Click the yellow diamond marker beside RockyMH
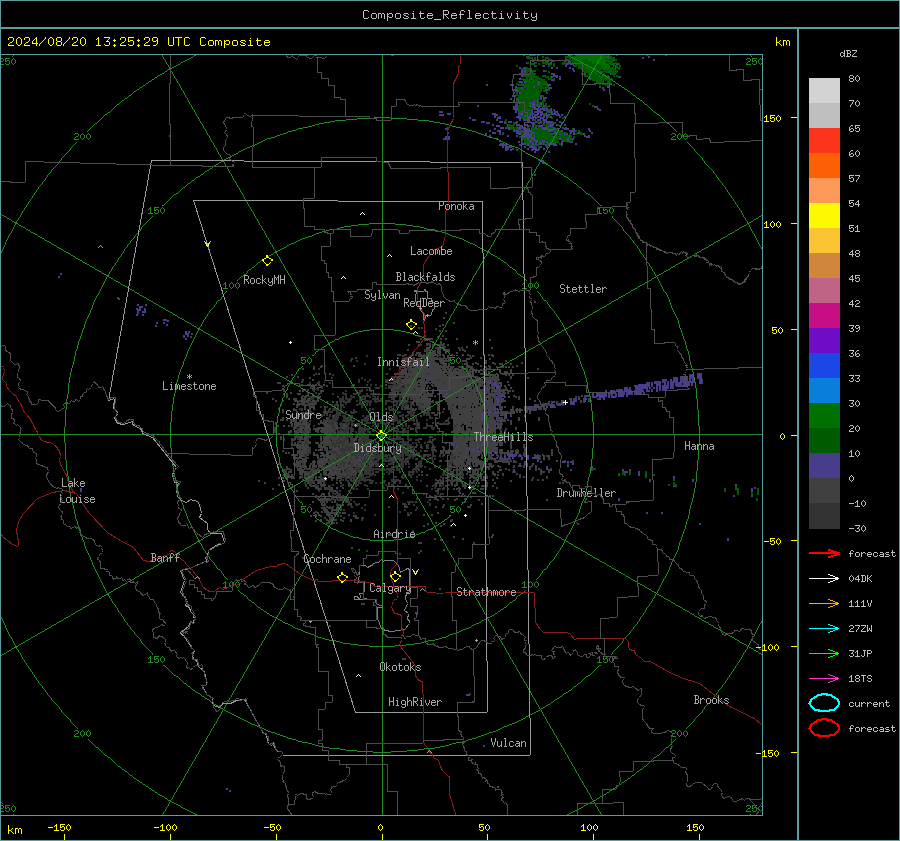900x841 pixels. 267,261
